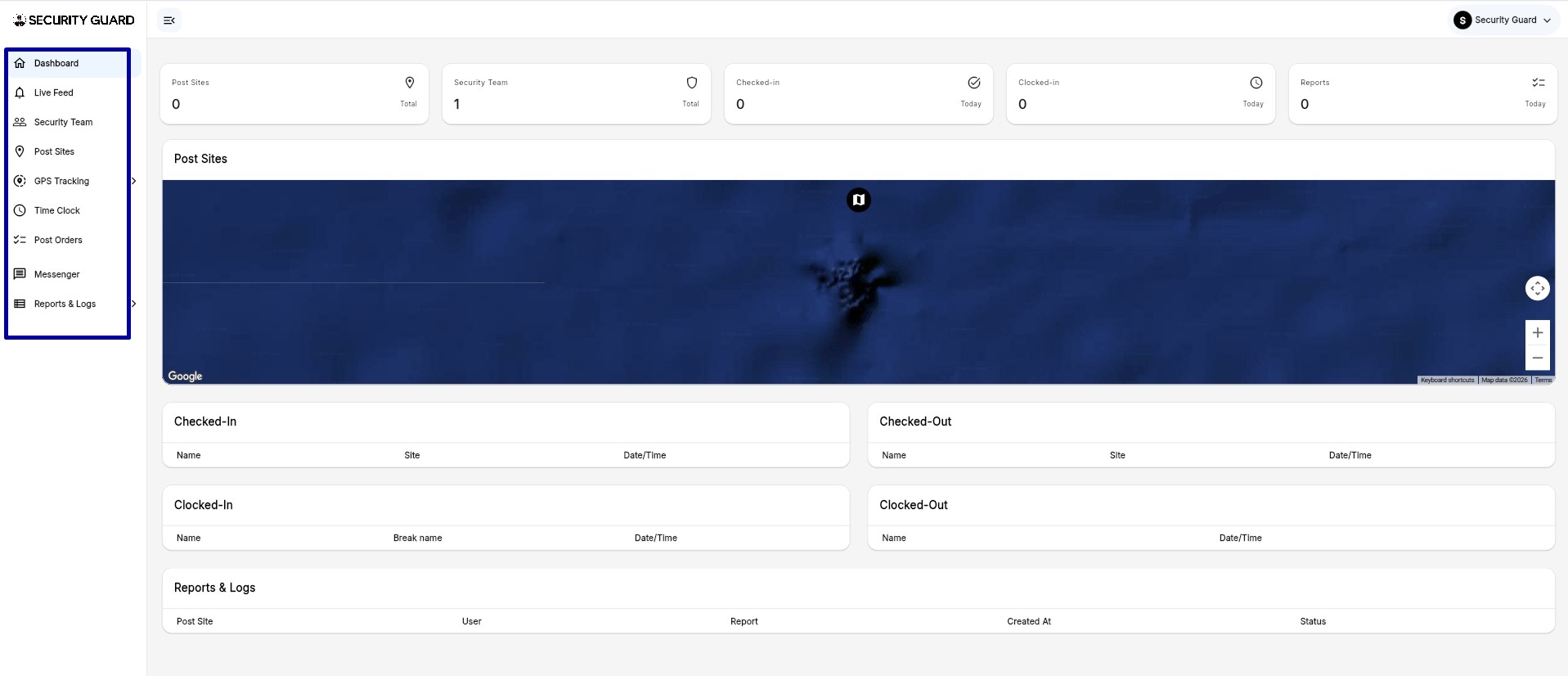The height and width of the screenshot is (676, 1568).
Task: Click Report header in Reports & Logs table
Action: (744, 621)
